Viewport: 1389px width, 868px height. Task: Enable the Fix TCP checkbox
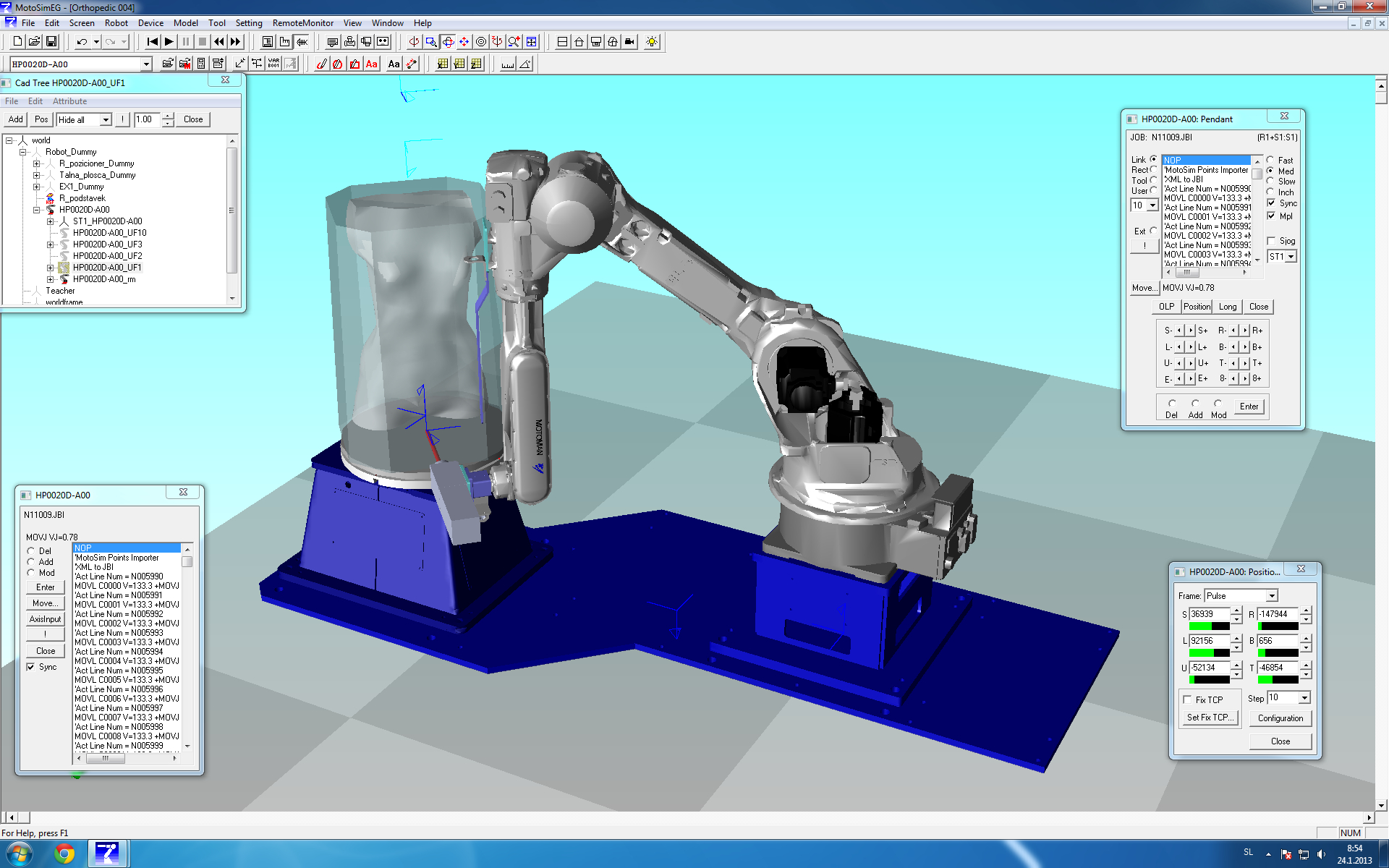(x=1187, y=699)
